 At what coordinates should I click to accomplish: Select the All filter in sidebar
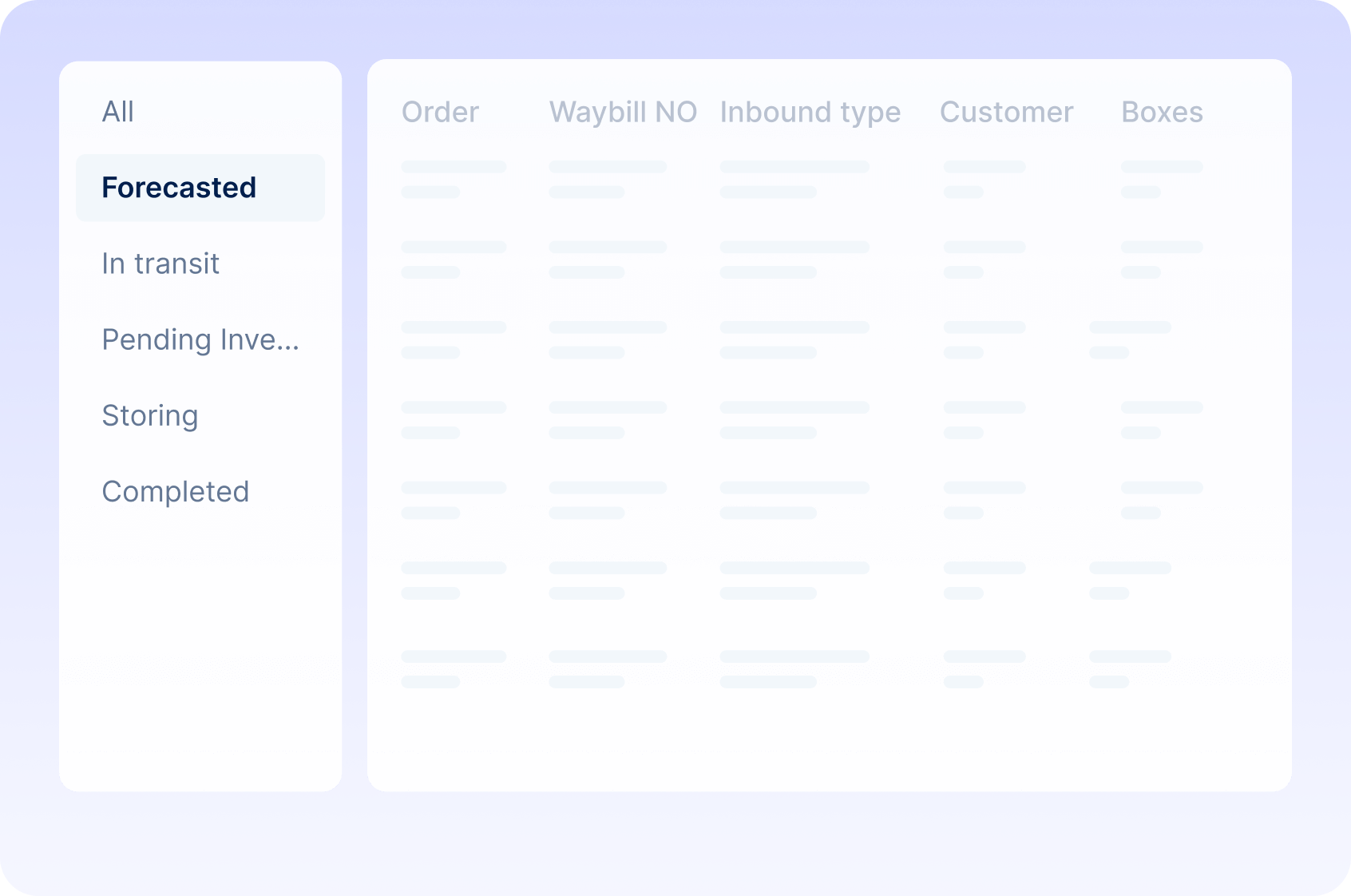[x=118, y=112]
